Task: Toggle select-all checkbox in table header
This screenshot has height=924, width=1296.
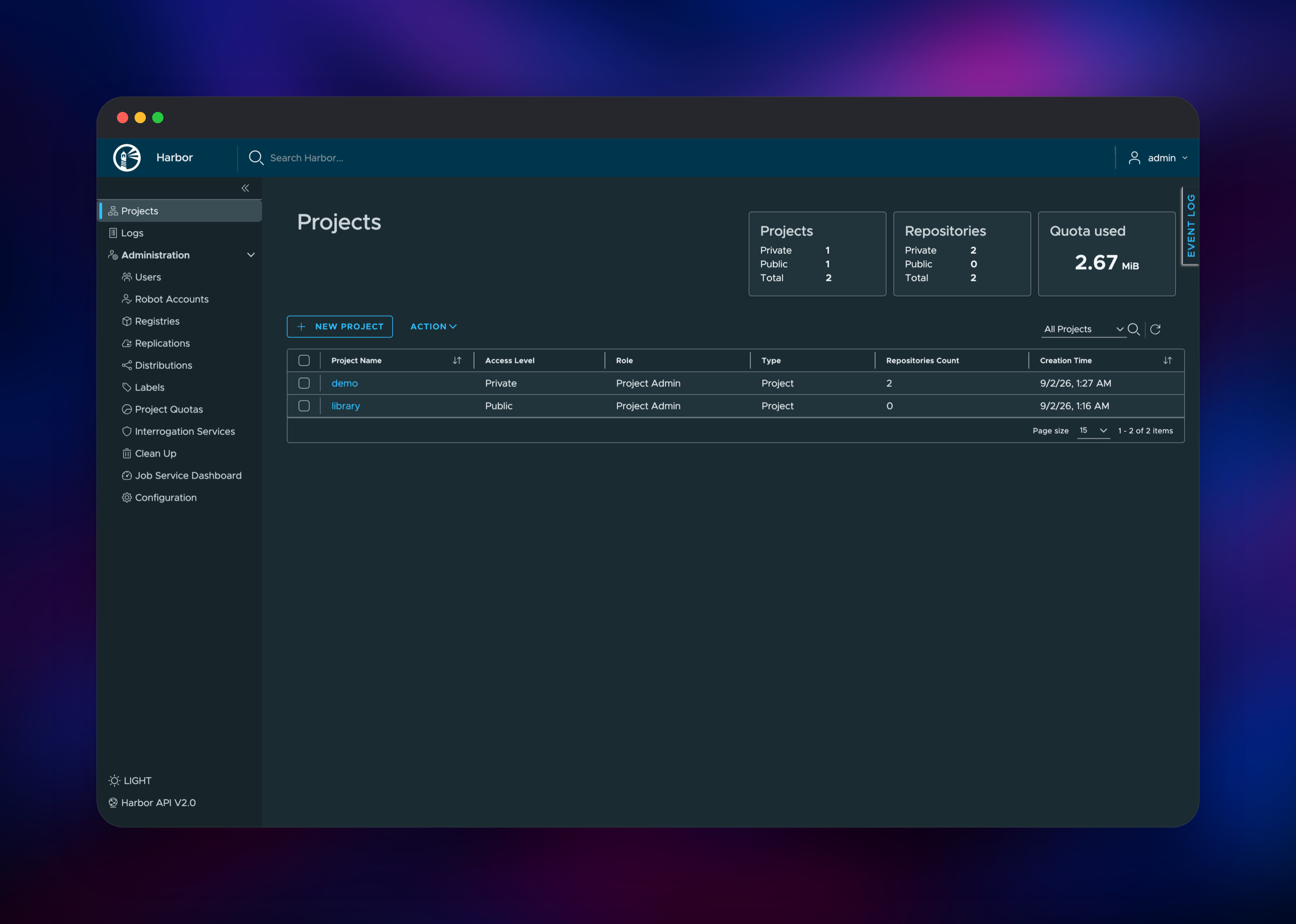Action: 305,361
